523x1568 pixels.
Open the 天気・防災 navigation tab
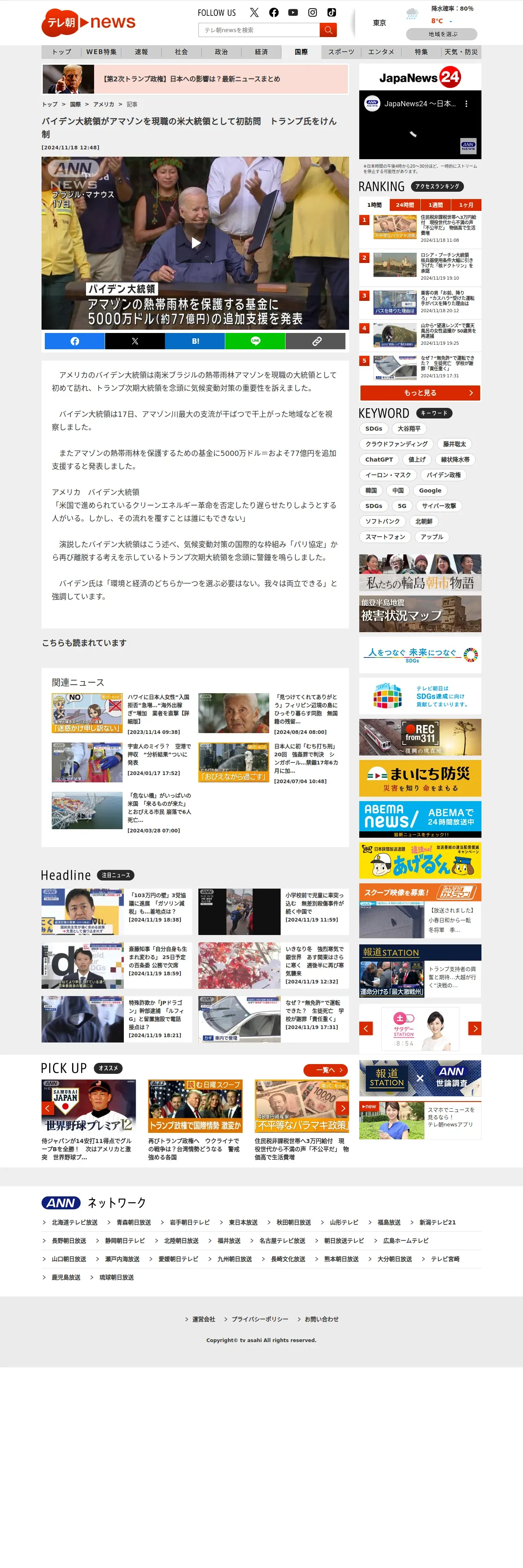tap(461, 52)
